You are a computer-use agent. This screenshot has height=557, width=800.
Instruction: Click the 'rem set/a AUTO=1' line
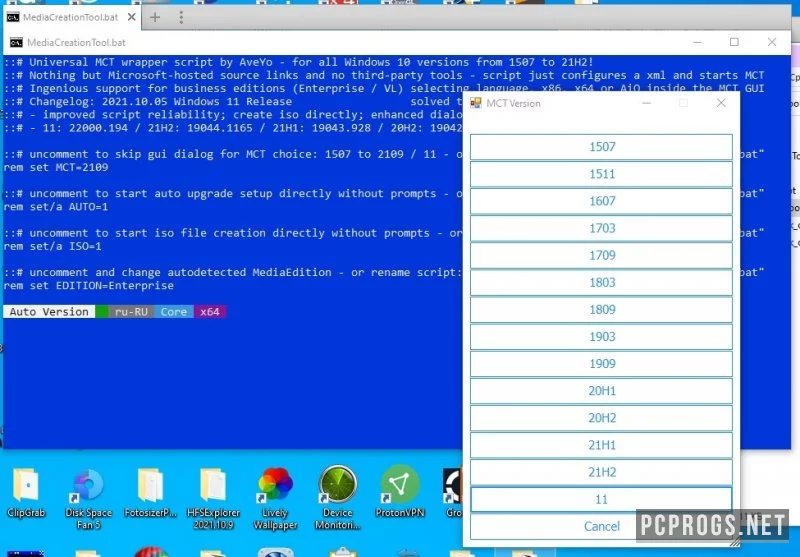56,207
